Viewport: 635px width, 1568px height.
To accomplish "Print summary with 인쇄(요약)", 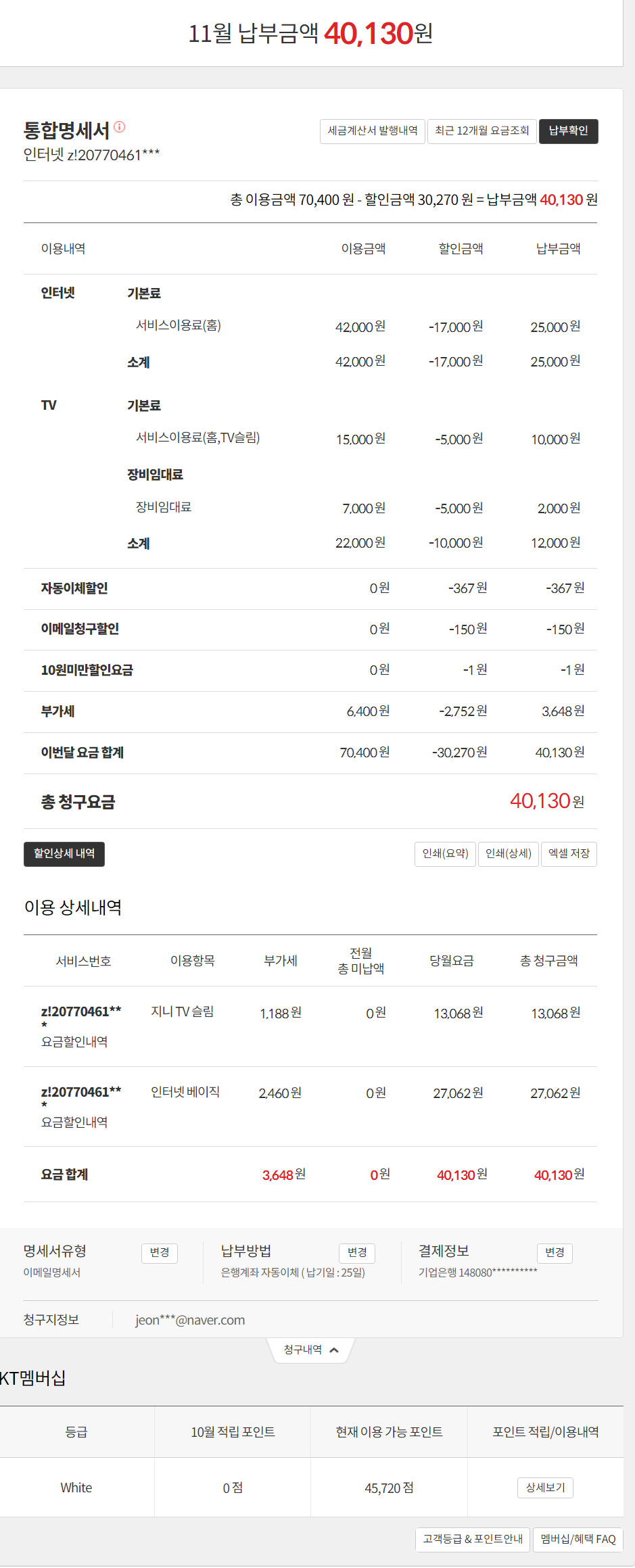I will [445, 854].
